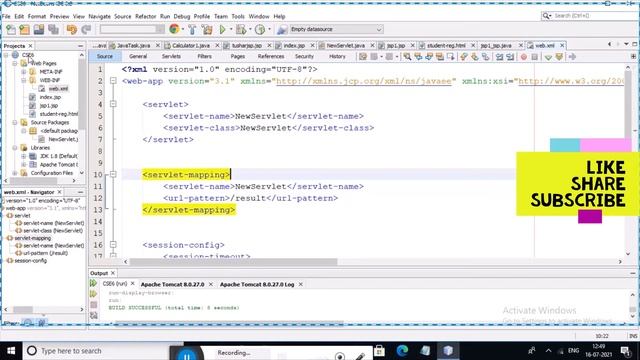
Task: Open the File menu
Action: 6,16
